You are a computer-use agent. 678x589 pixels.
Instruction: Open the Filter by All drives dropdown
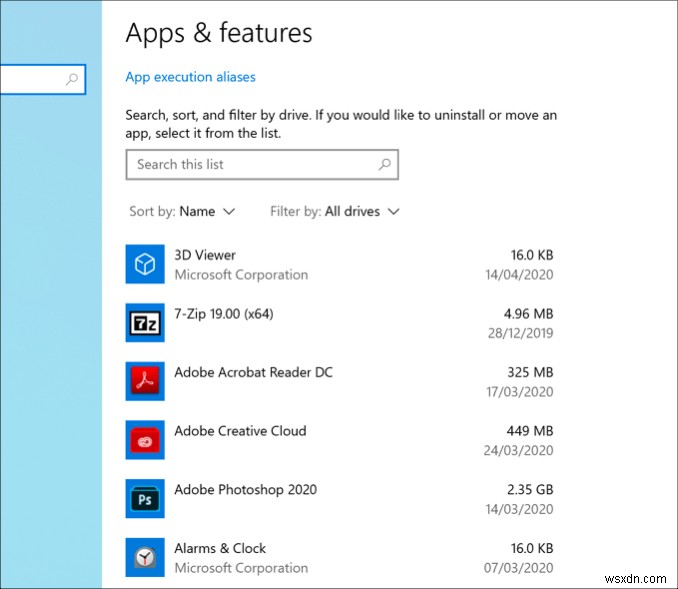point(335,211)
